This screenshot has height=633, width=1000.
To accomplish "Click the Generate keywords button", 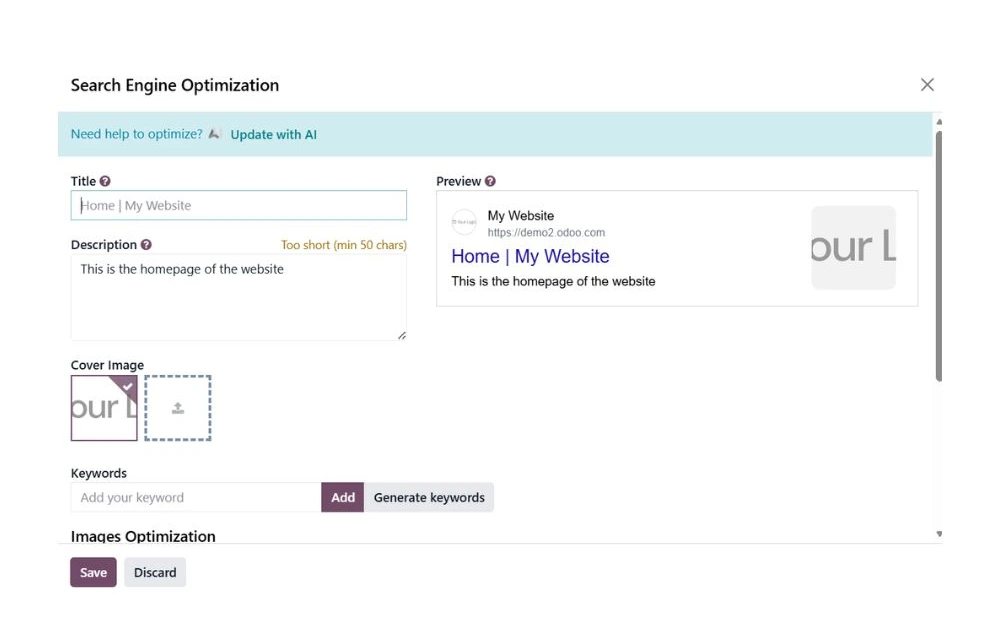I will pyautogui.click(x=429, y=497).
